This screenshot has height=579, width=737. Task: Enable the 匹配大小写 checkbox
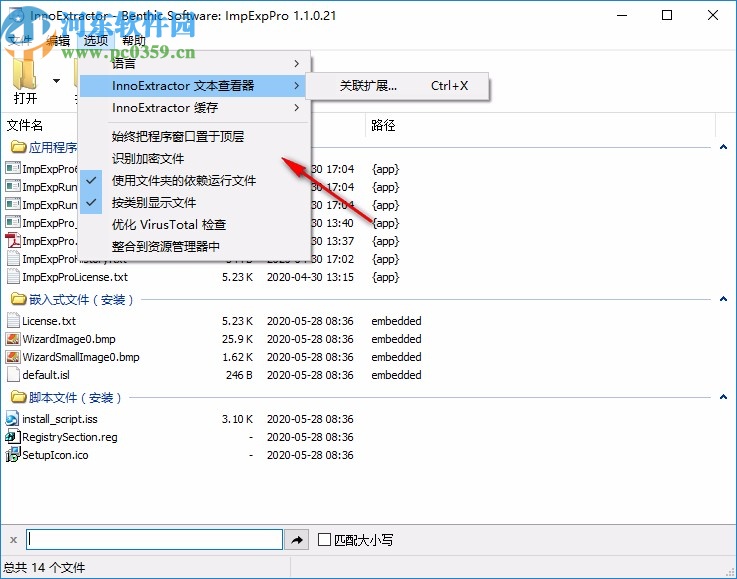point(324,540)
